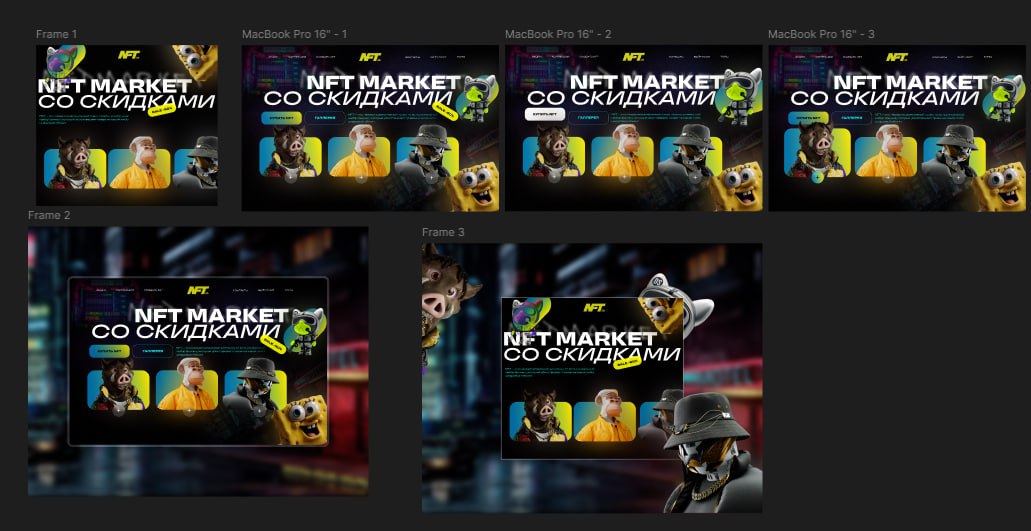The width and height of the screenshot is (1031, 531).
Task: Select "NFT MARKET" heading in Frame 1
Action: (115, 86)
